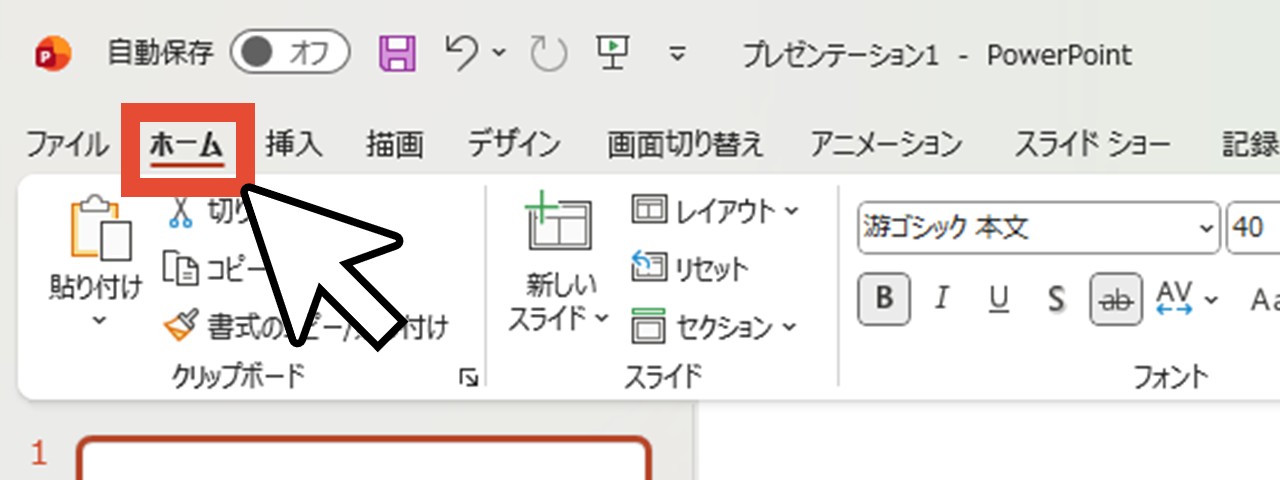Open the character spacing dropdown arrow
The height and width of the screenshot is (480, 1280).
[x=1212, y=299]
